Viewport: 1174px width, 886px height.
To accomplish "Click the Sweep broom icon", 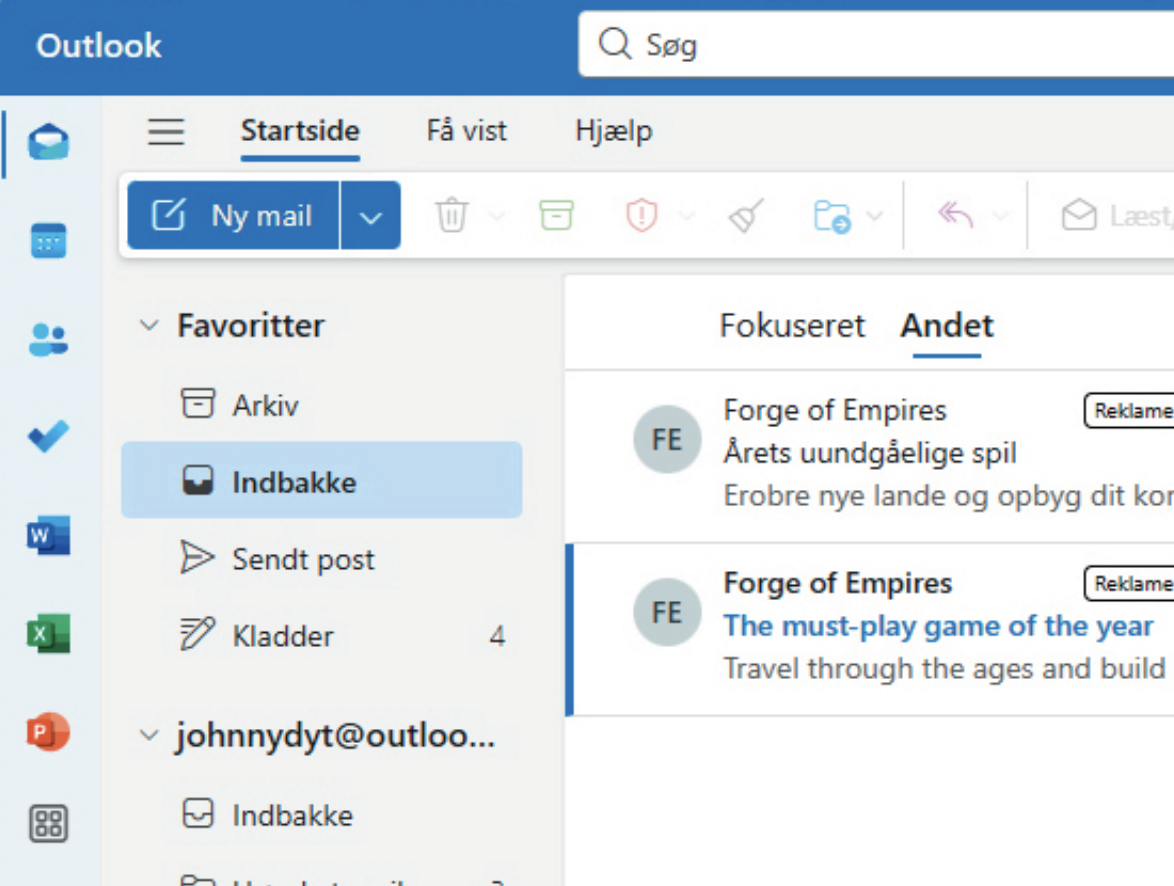I will point(746,216).
